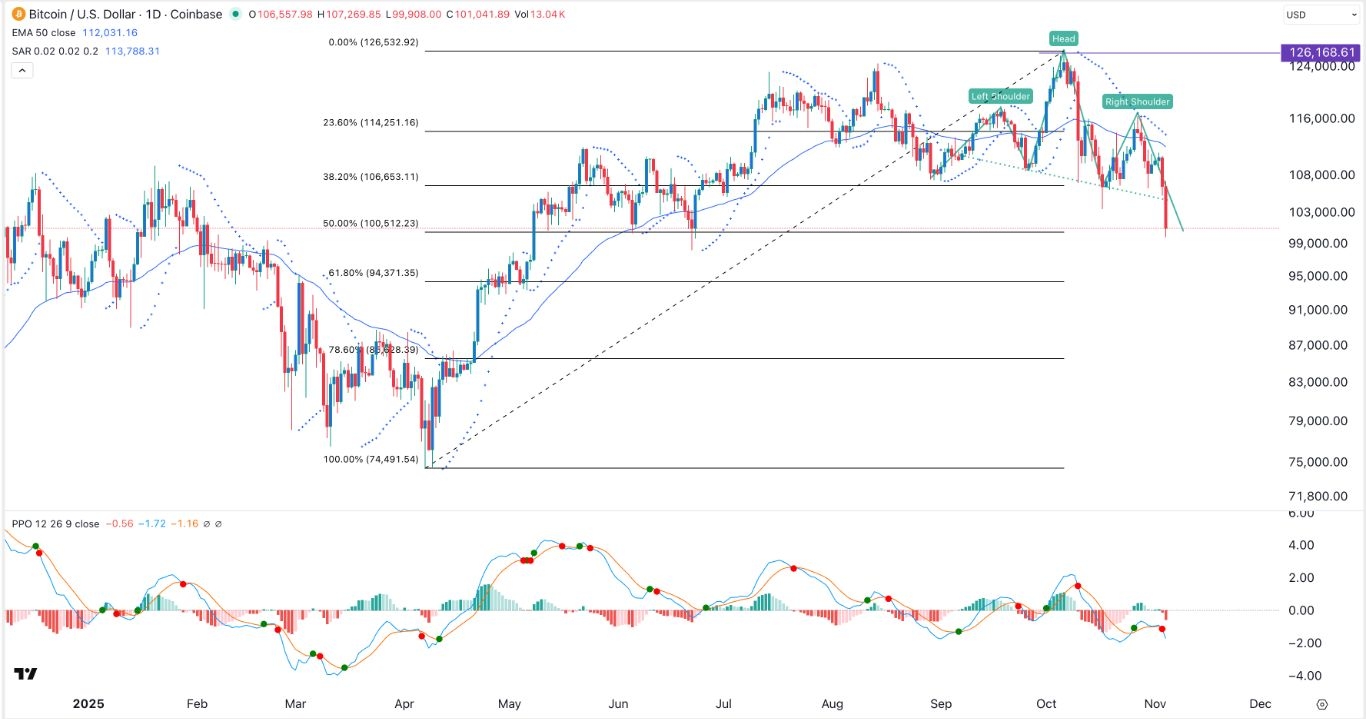
Task: Click the Right Shoulder pattern label
Action: pyautogui.click(x=1137, y=101)
